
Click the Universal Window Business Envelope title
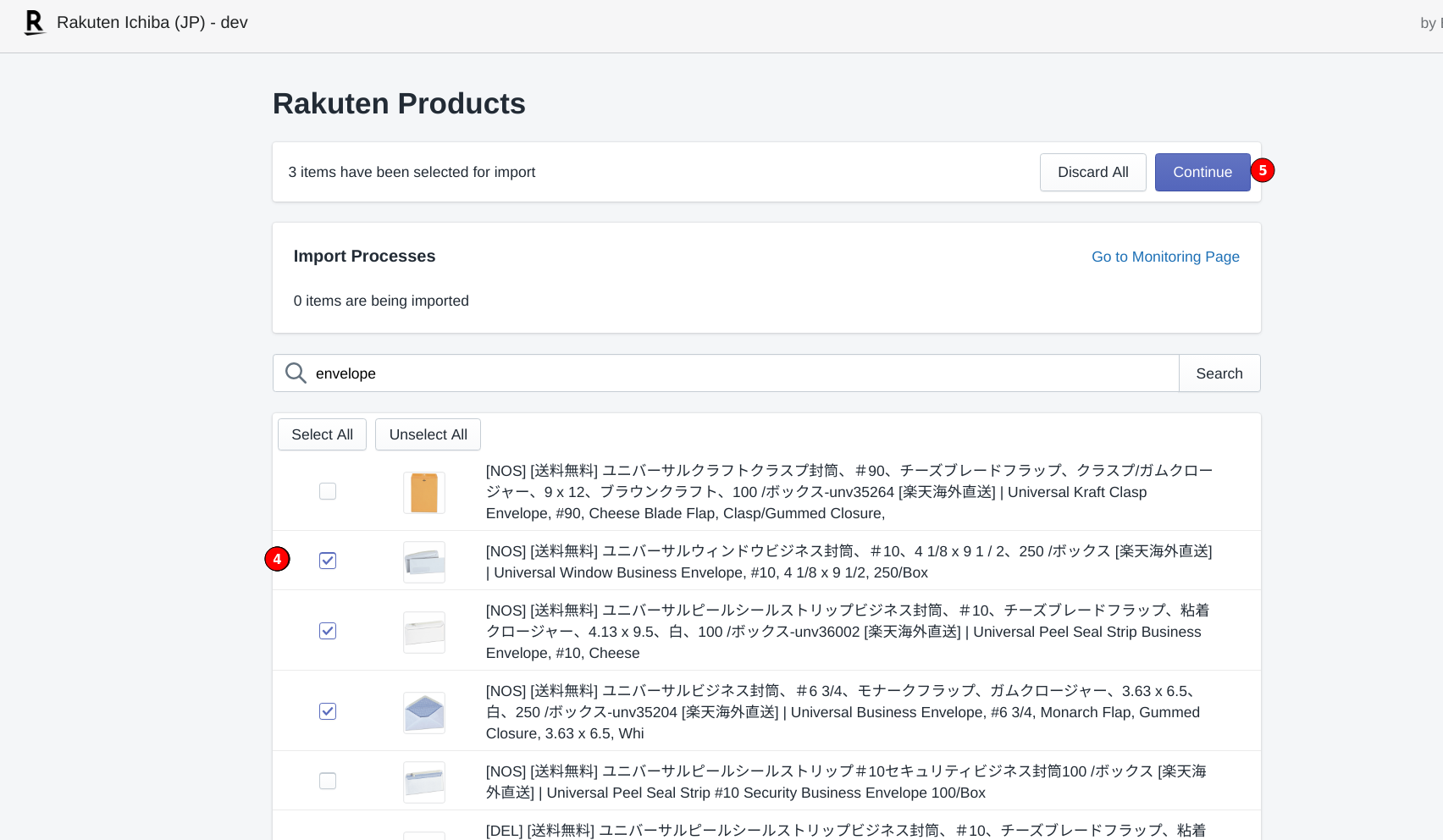click(849, 561)
